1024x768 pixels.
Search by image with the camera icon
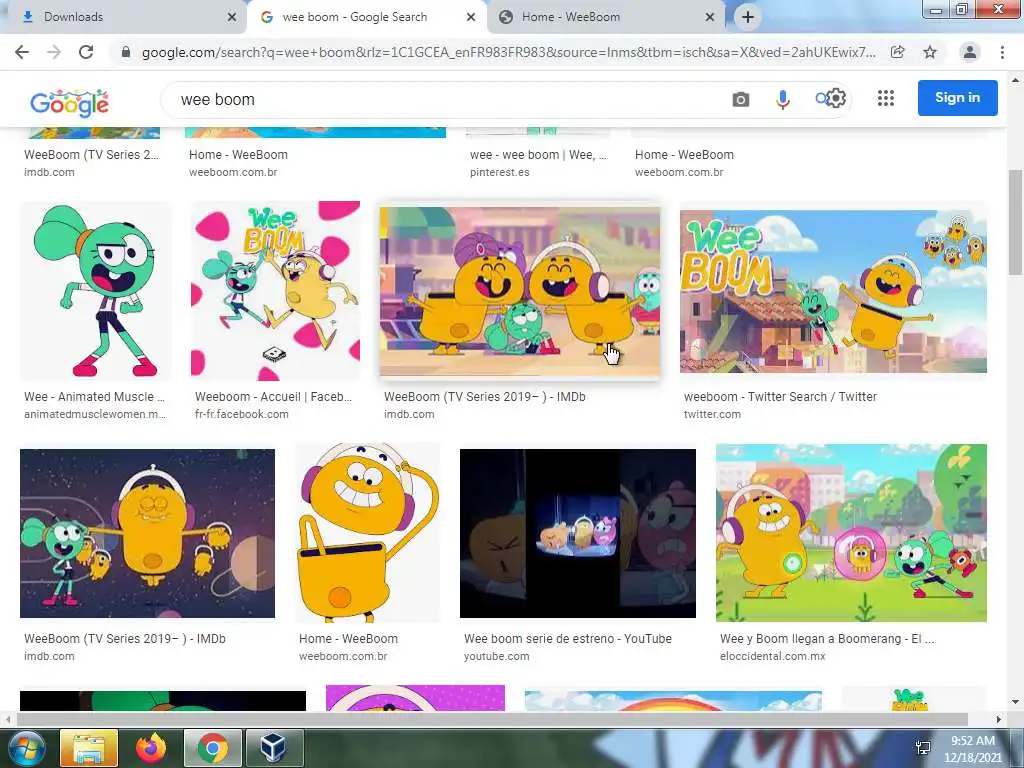click(741, 99)
